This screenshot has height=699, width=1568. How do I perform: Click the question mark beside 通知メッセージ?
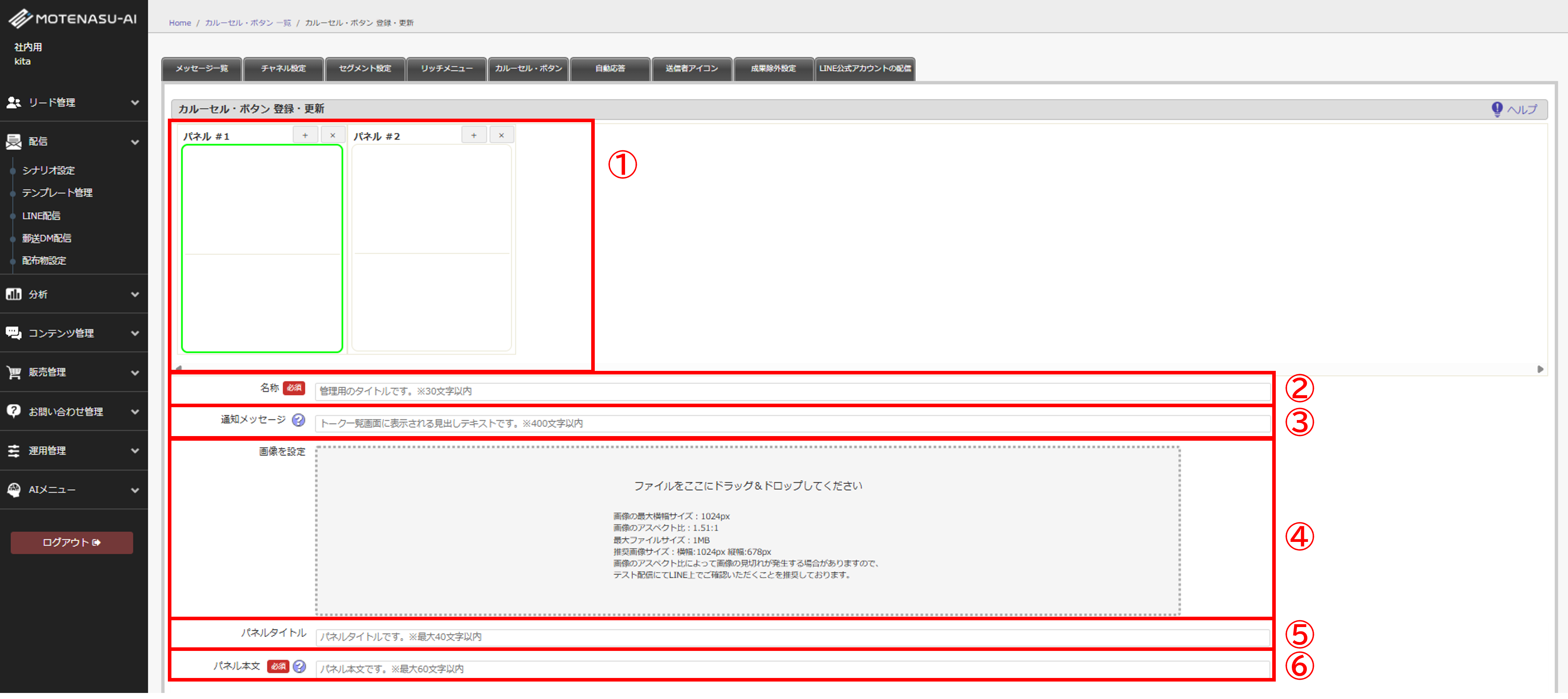coord(298,420)
